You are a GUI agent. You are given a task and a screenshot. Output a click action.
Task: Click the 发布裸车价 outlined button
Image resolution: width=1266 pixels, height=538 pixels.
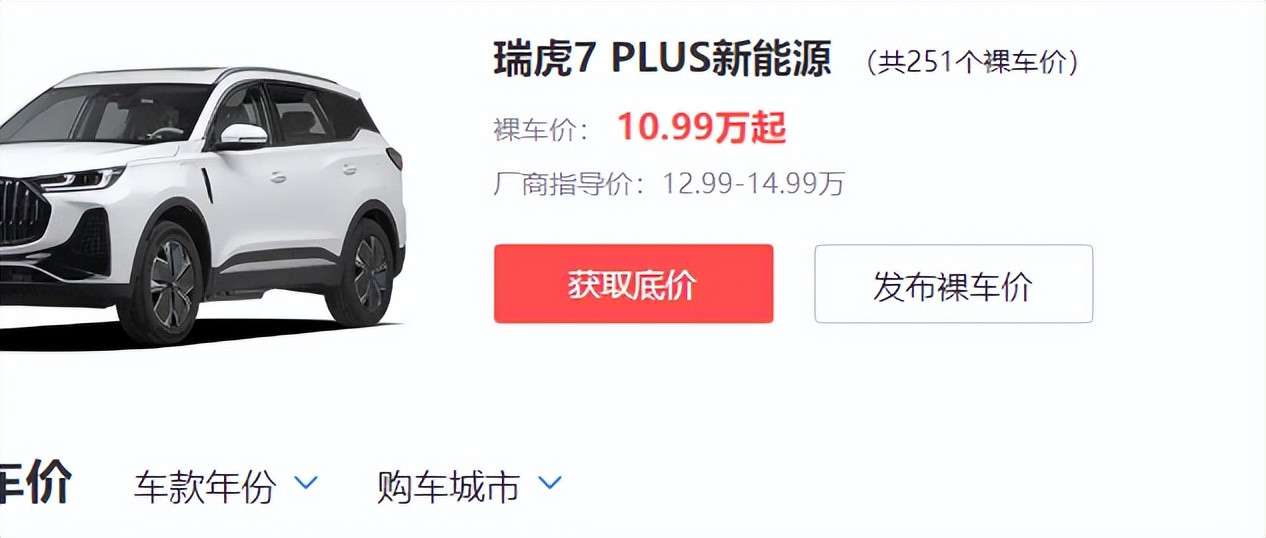click(953, 284)
